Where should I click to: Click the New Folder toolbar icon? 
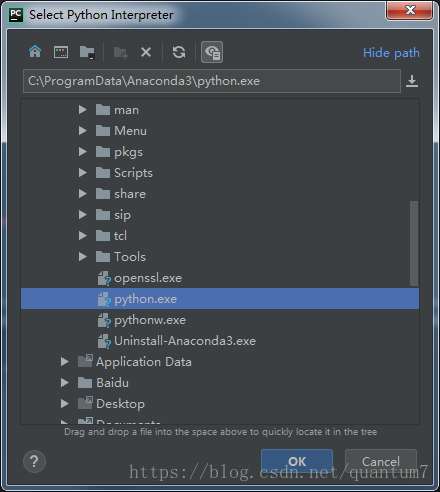(x=121, y=53)
